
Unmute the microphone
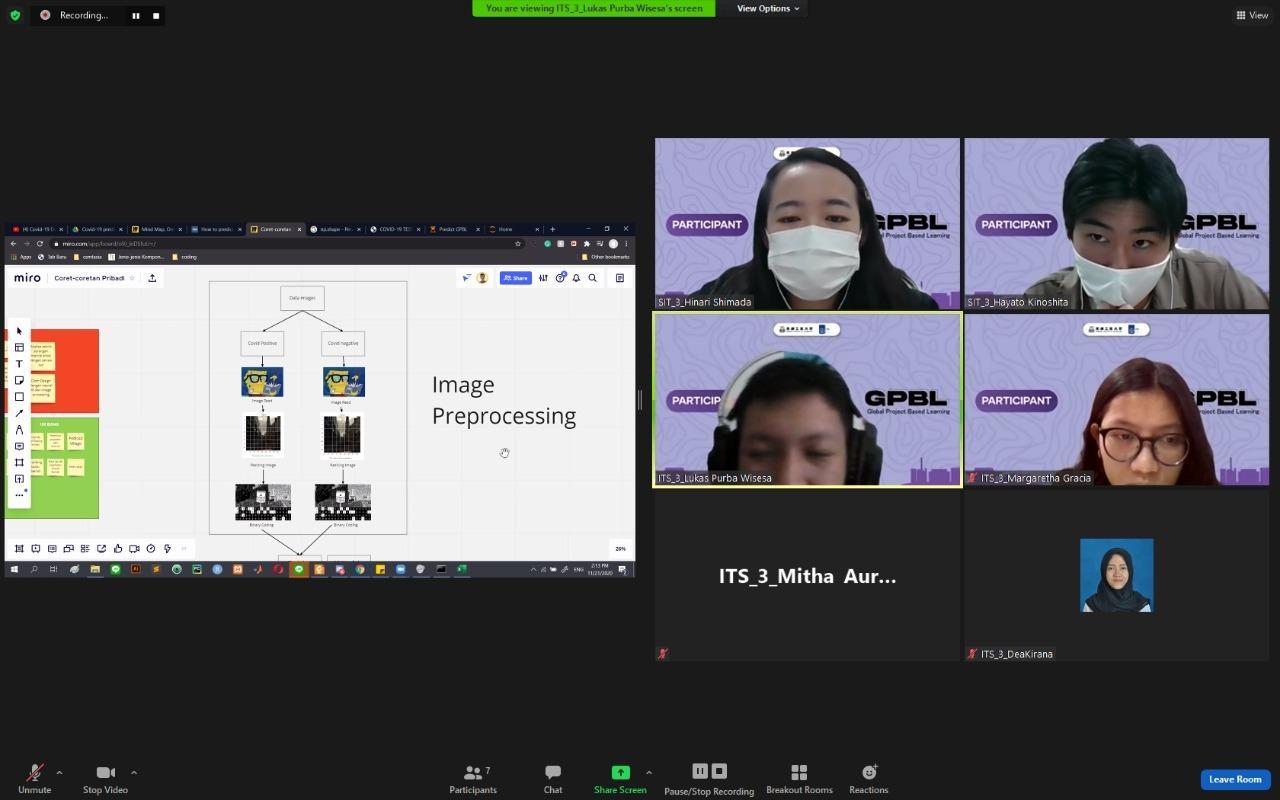34,779
